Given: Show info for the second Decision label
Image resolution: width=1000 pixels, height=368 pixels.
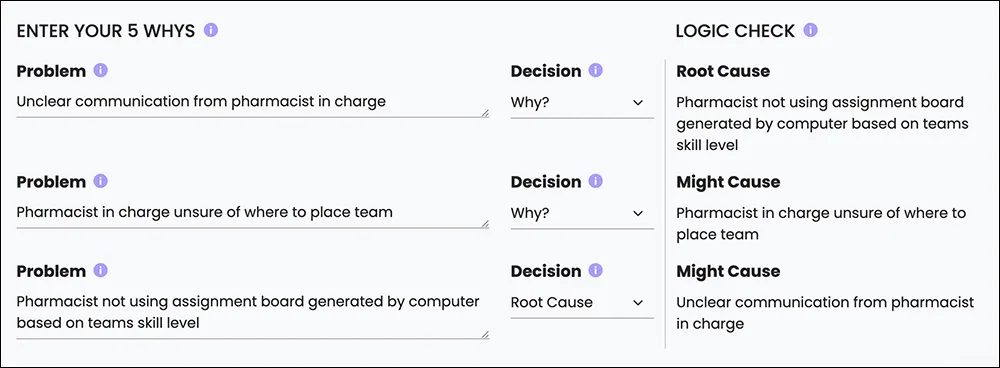Looking at the screenshot, I should (x=596, y=181).
